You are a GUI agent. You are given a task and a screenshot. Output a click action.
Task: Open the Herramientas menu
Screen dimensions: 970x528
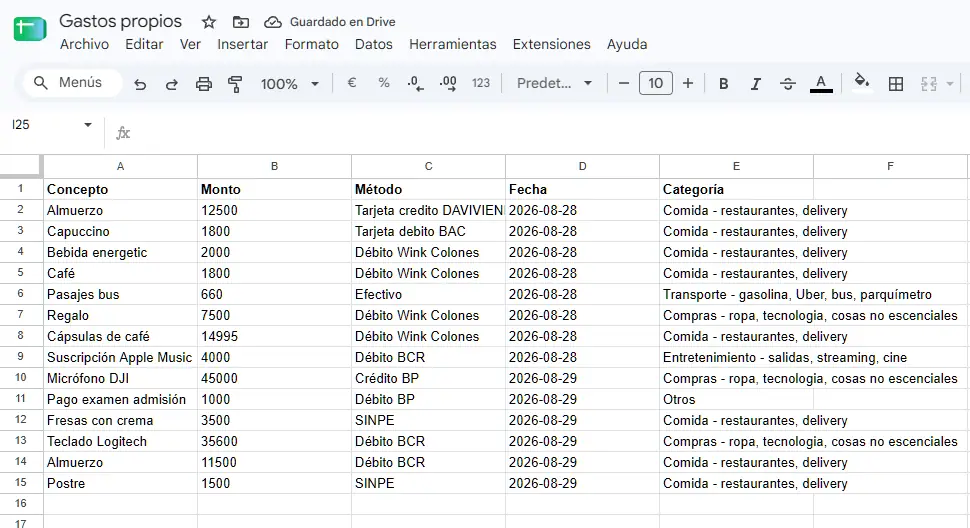453,45
